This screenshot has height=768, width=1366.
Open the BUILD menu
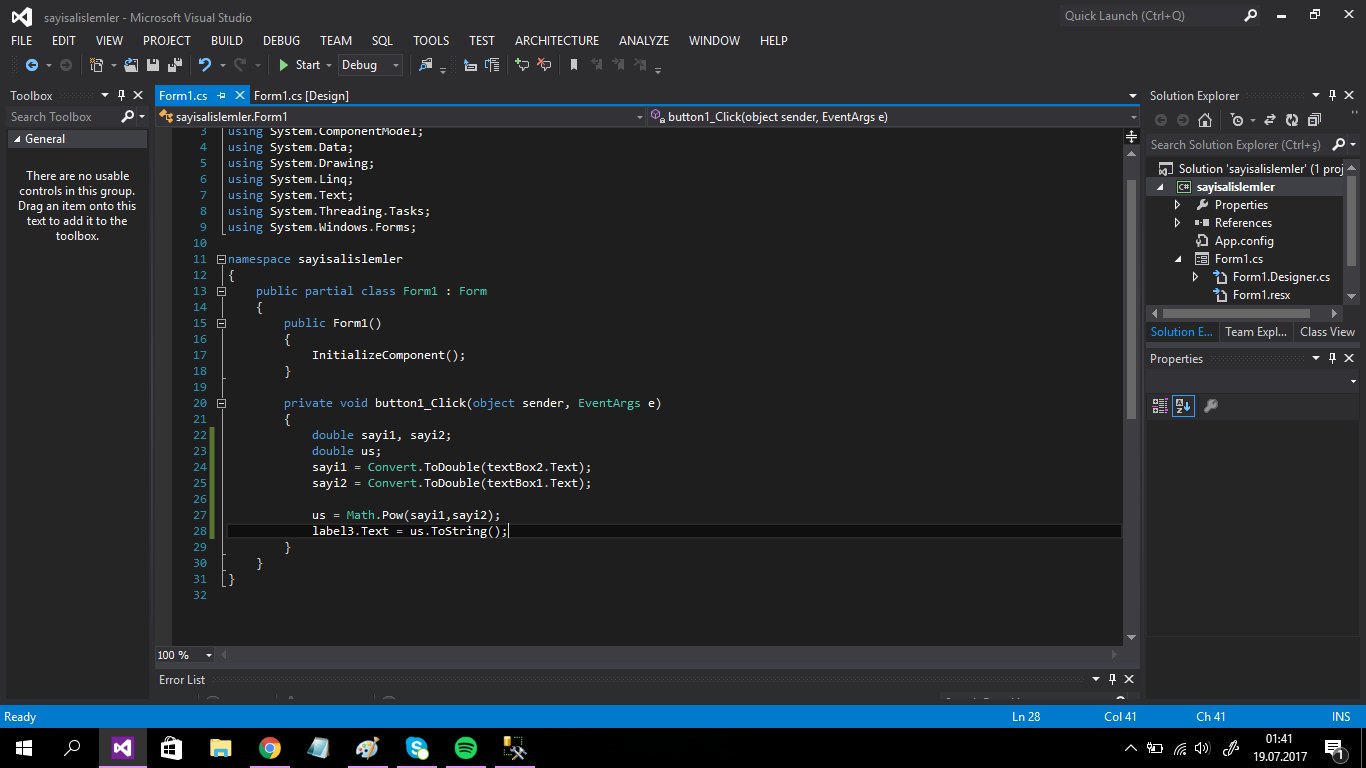pos(227,41)
